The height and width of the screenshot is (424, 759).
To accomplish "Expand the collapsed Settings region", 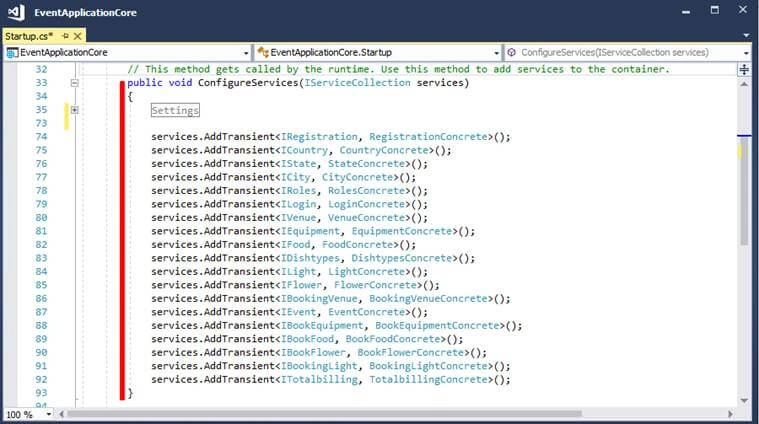I will [x=75, y=110].
